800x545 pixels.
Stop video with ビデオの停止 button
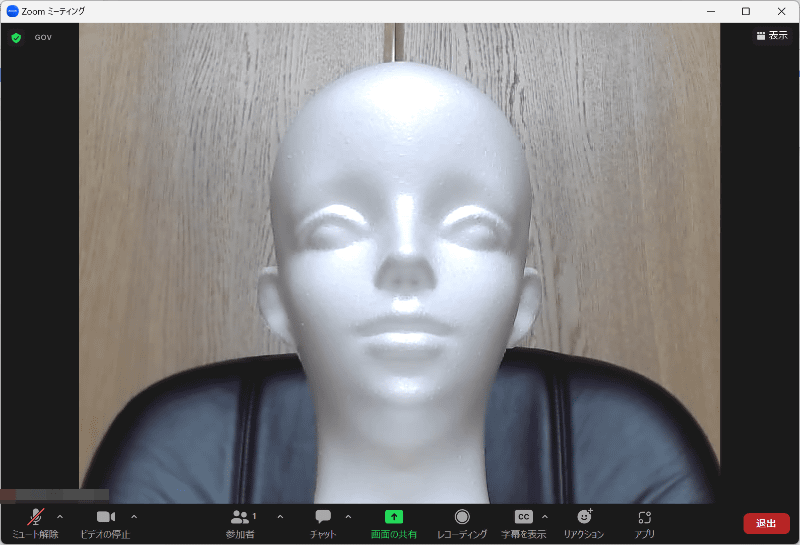click(x=106, y=524)
